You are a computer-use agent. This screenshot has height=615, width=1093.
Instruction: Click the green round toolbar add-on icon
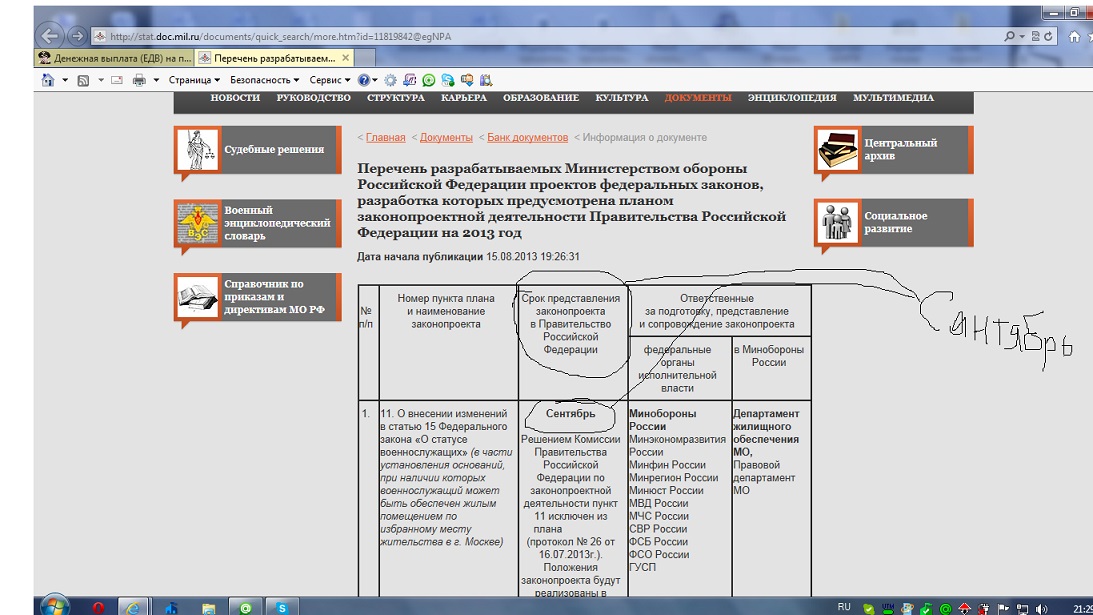coord(429,80)
